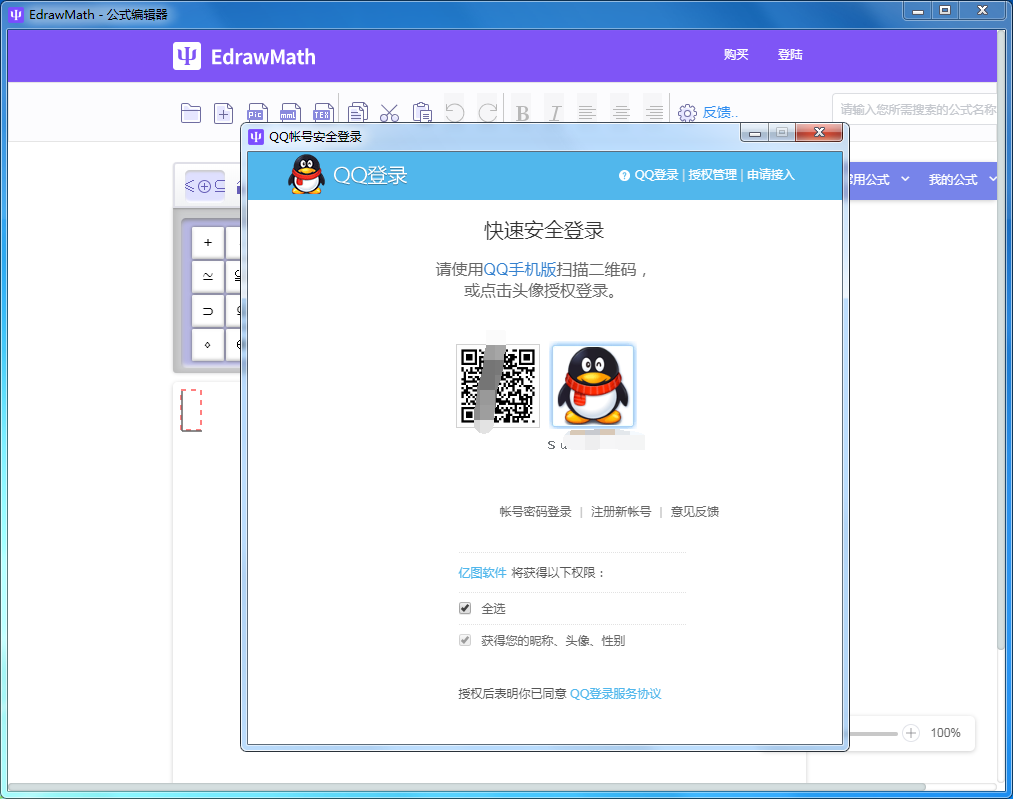Toggle bold formatting B icon
The width and height of the screenshot is (1013, 799).
523,114
